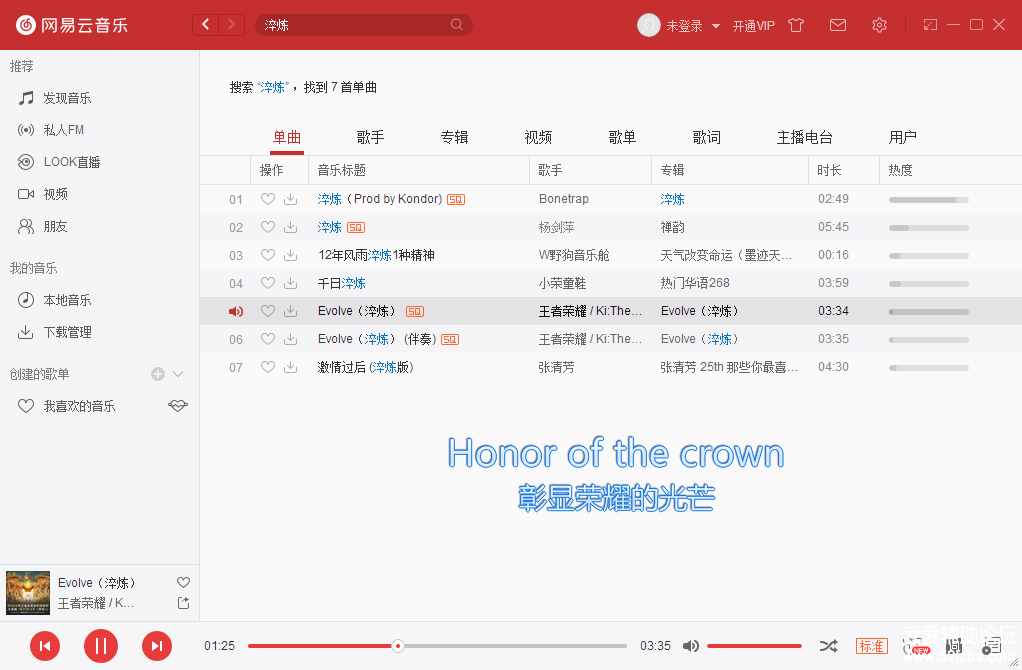The image size is (1022, 670).
Task: Add a new playlist with the plus icon
Action: coord(158,374)
